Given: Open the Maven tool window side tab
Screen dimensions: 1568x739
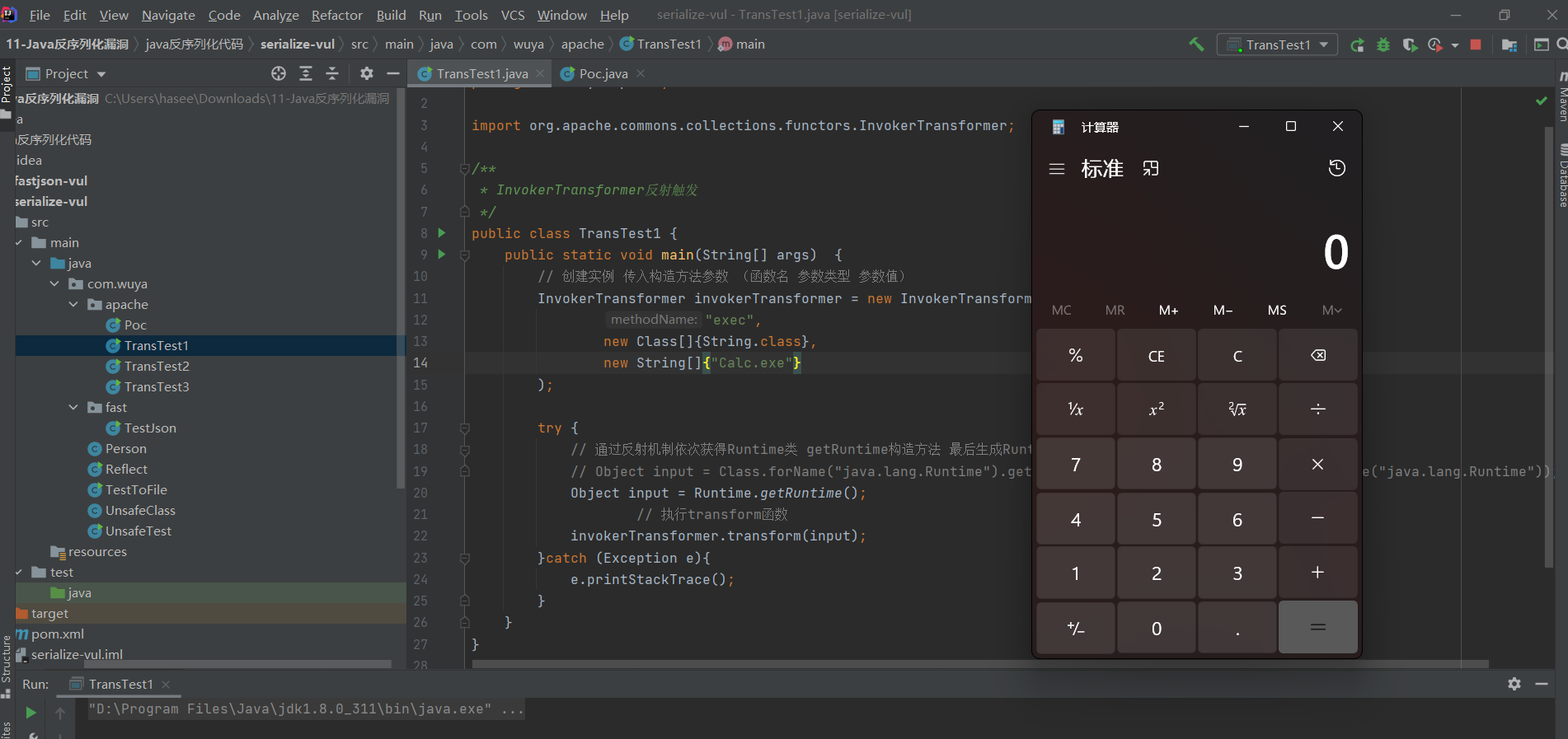Looking at the screenshot, I should pyautogui.click(x=1562, y=97).
